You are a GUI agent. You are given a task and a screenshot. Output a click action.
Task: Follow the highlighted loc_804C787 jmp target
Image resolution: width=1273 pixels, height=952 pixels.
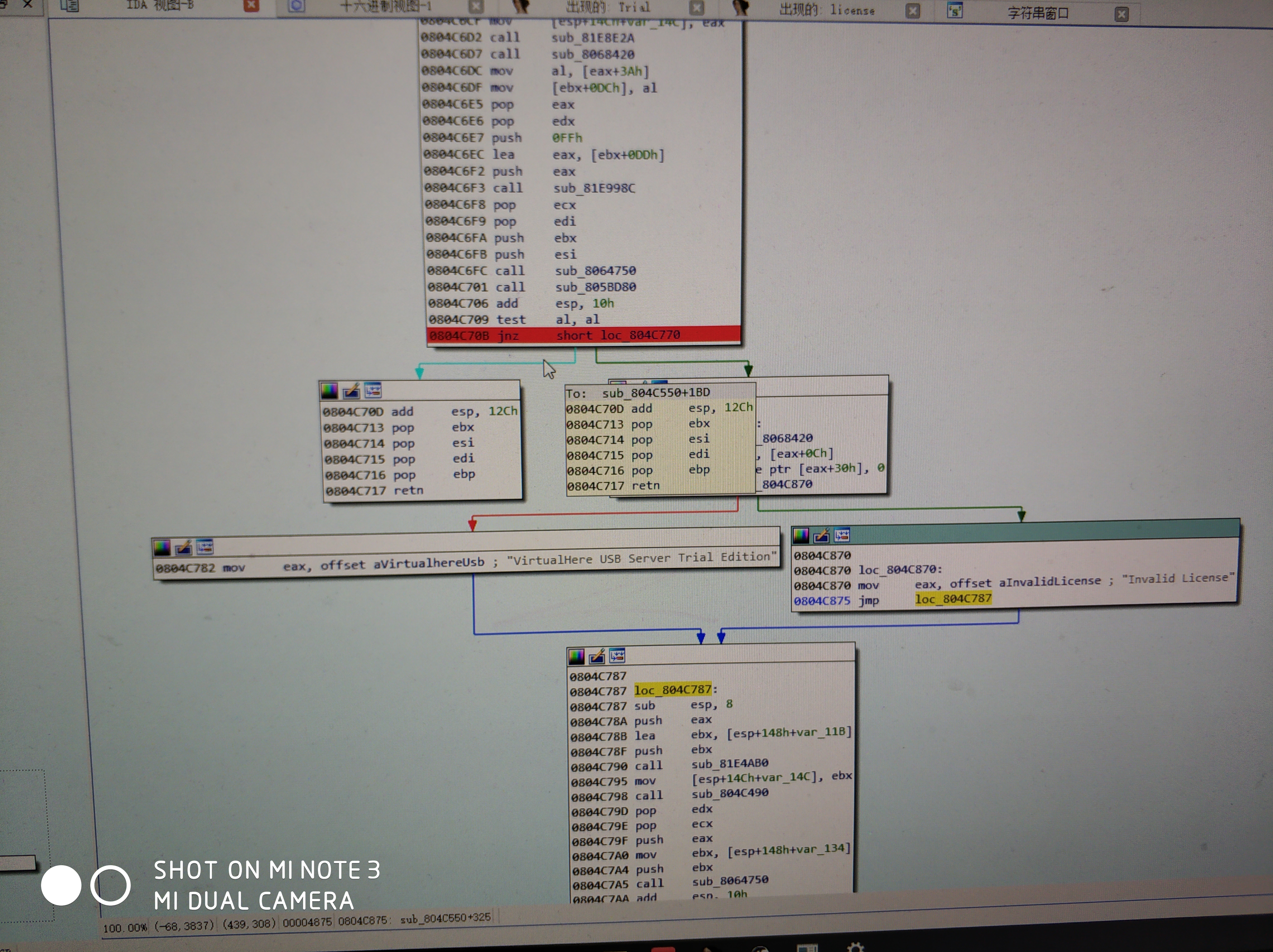[953, 599]
